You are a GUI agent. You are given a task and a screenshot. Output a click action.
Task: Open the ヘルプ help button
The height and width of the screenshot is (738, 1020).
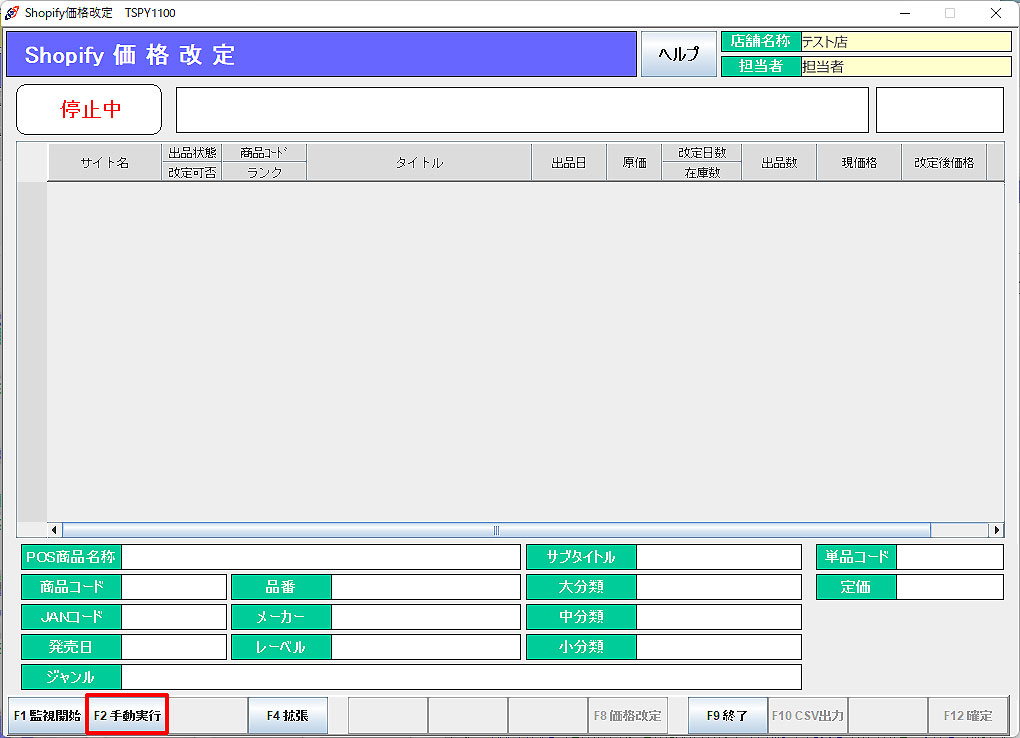pos(678,55)
